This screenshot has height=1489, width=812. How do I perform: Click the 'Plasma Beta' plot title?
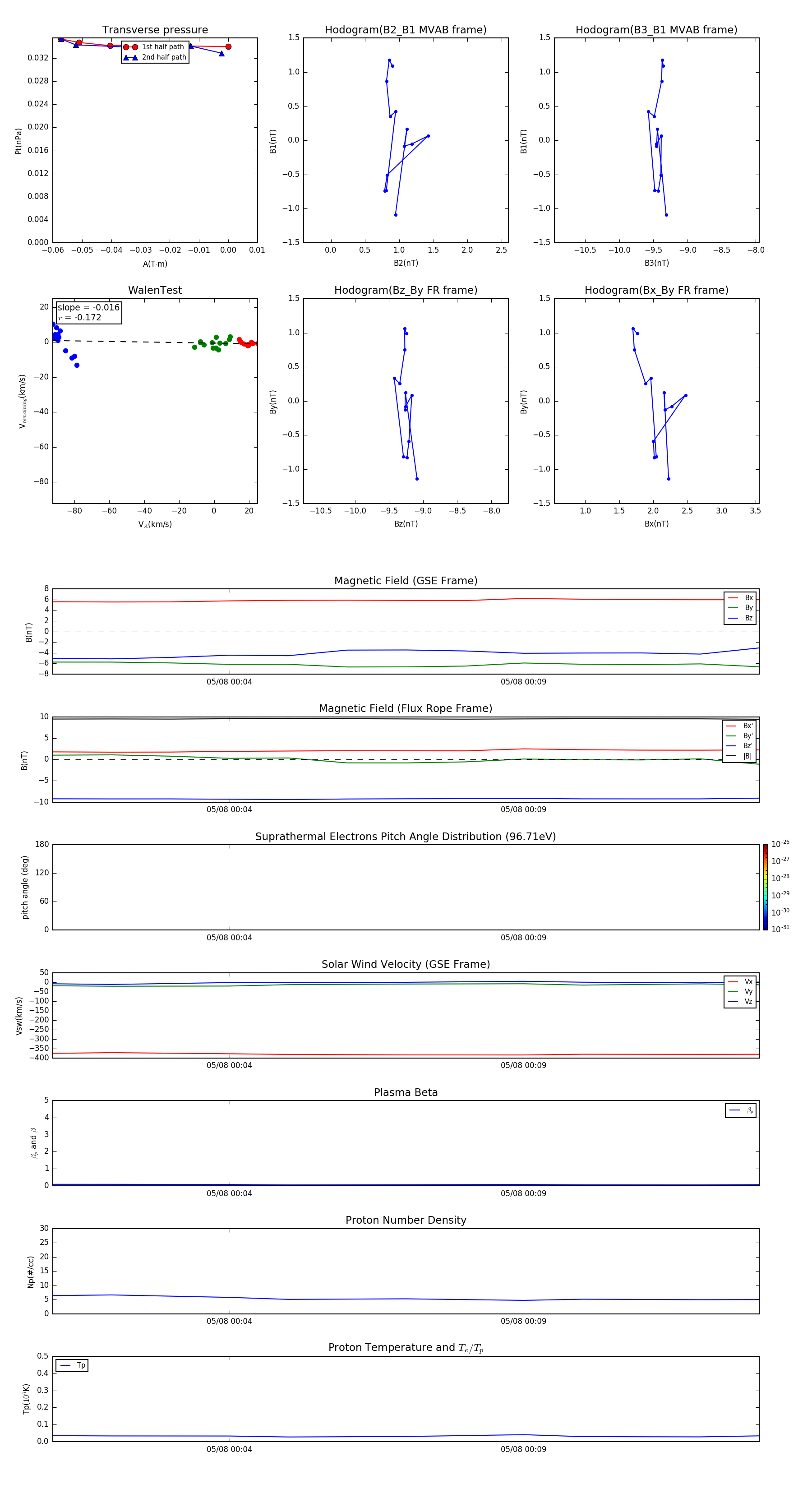click(x=406, y=1092)
